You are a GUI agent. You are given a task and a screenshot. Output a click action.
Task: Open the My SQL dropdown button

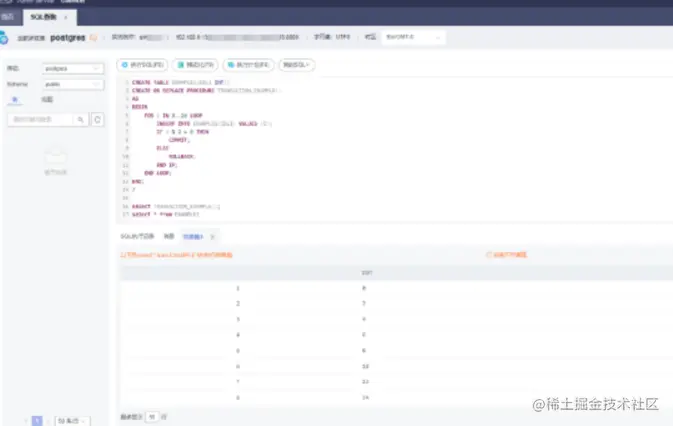[297, 65]
